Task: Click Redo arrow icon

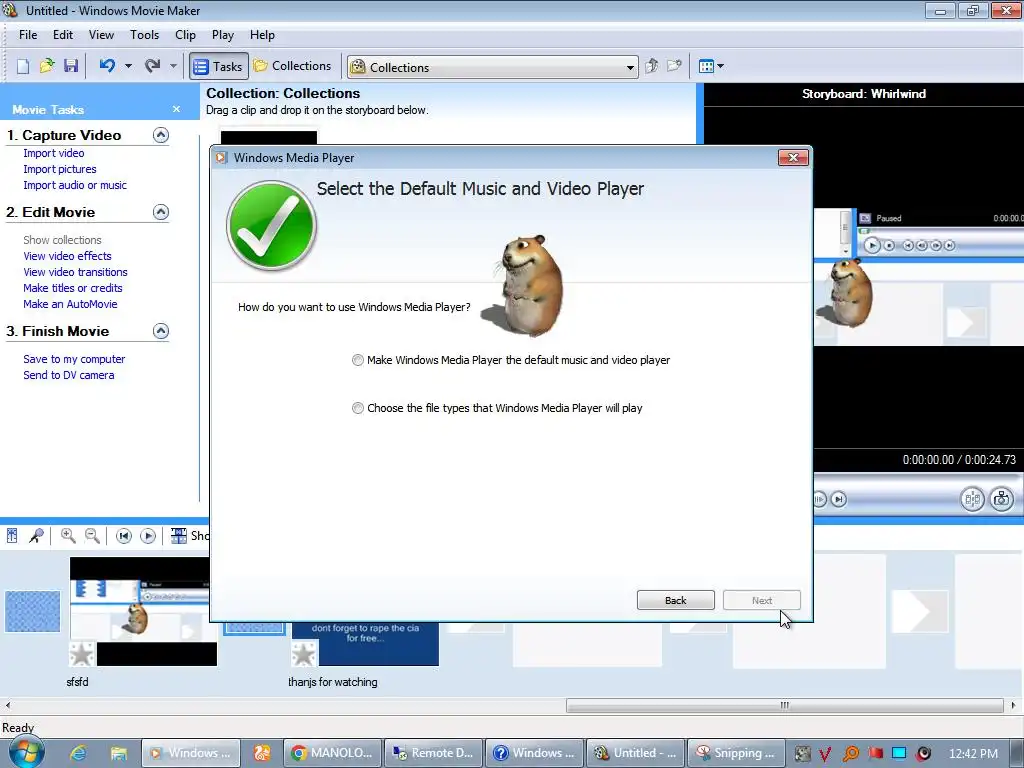Action: [x=152, y=66]
